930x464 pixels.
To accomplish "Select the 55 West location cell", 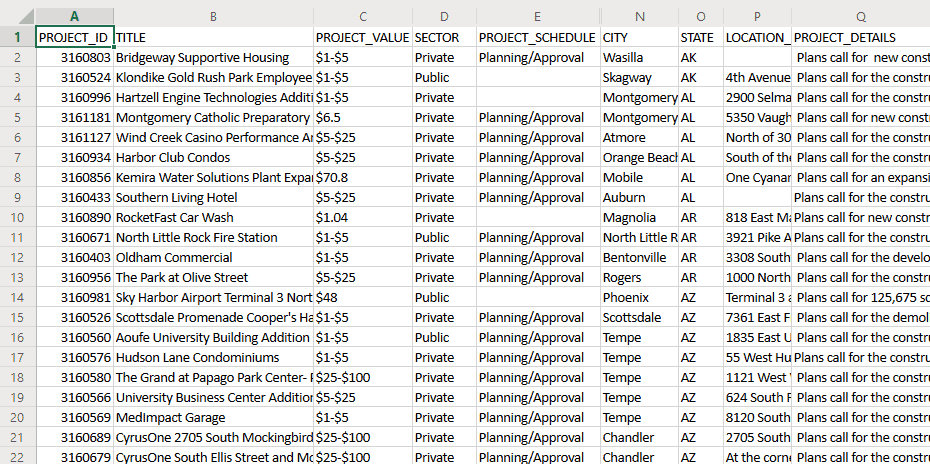I will coord(757,357).
